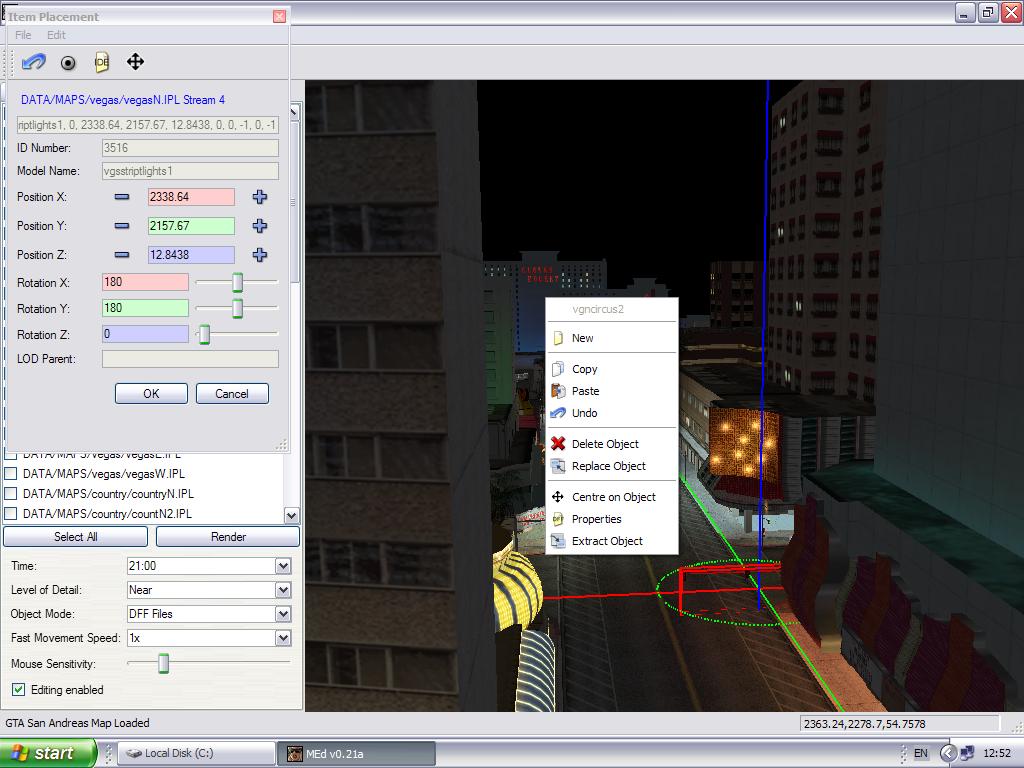This screenshot has height=768, width=1024.
Task: Click the four-way move arrows icon in toolbar
Action: coord(135,62)
